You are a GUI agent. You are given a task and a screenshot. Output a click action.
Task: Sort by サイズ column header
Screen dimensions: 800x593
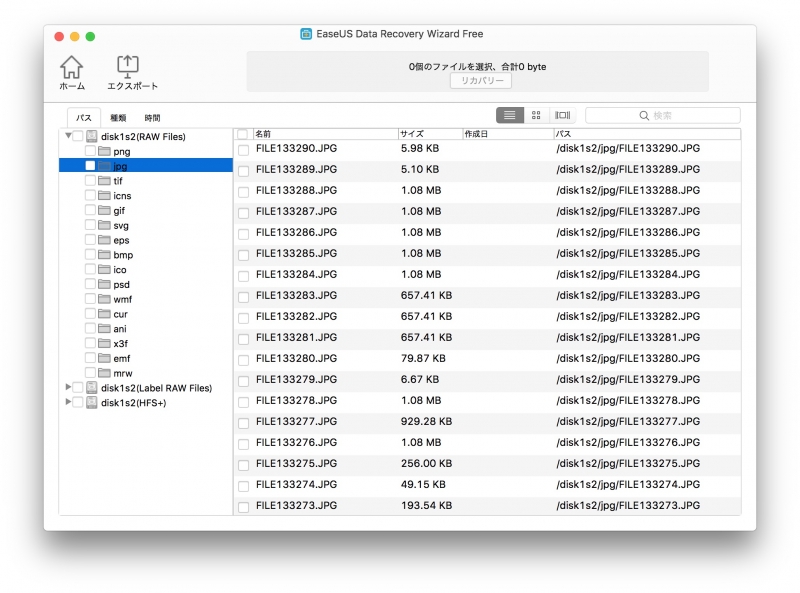(x=428, y=134)
